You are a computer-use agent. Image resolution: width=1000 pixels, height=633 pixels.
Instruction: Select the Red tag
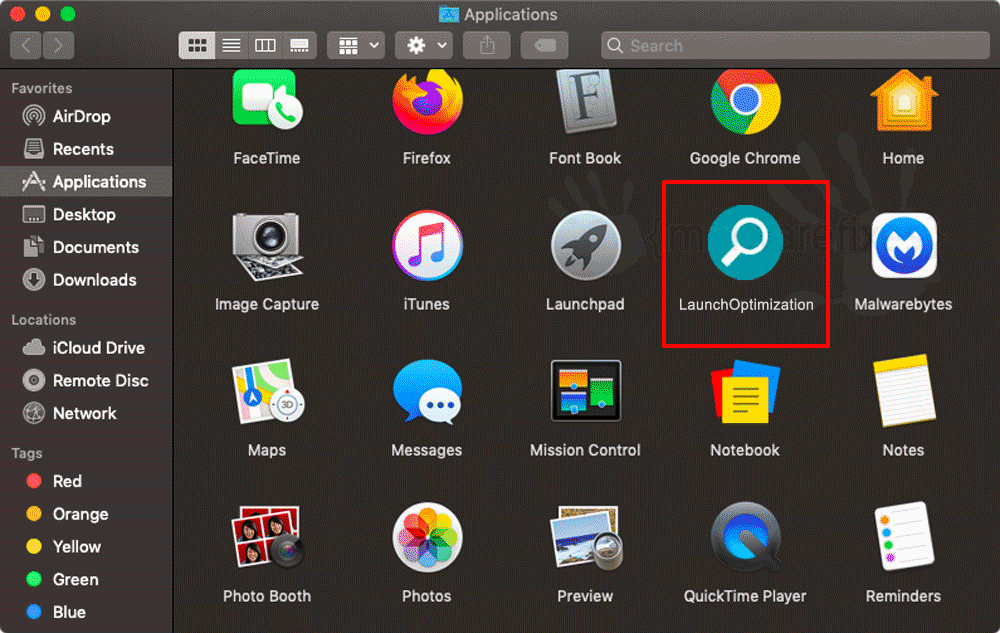coord(86,481)
